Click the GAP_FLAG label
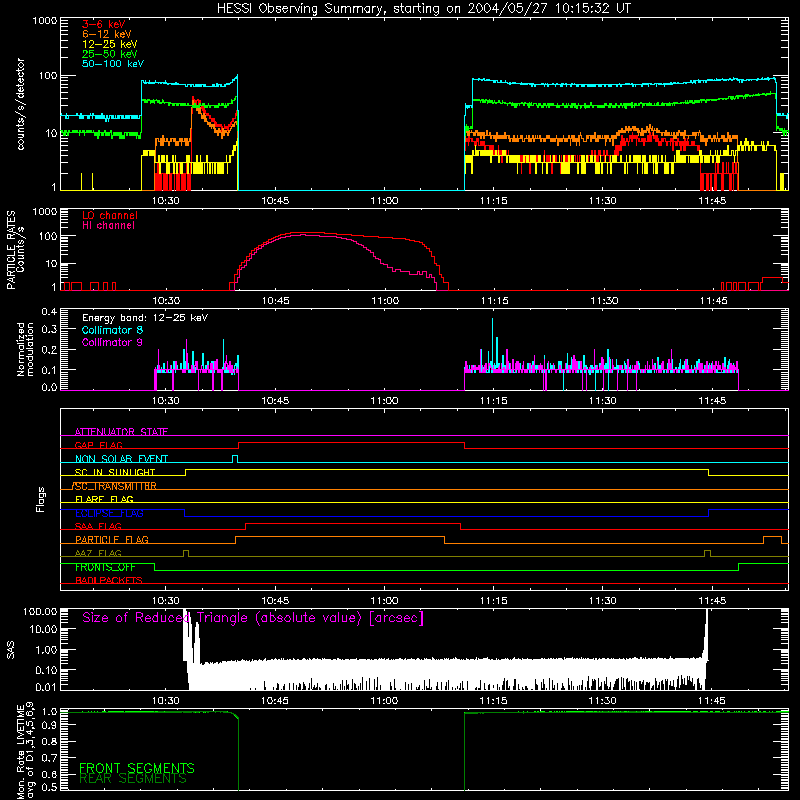Screen dimensions: 800x800 [x=99, y=445]
